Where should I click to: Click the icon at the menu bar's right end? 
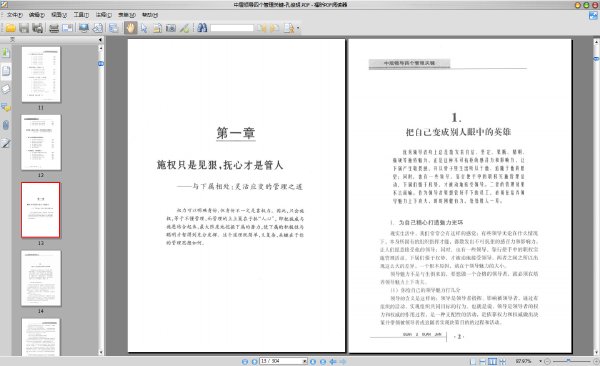pos(593,16)
